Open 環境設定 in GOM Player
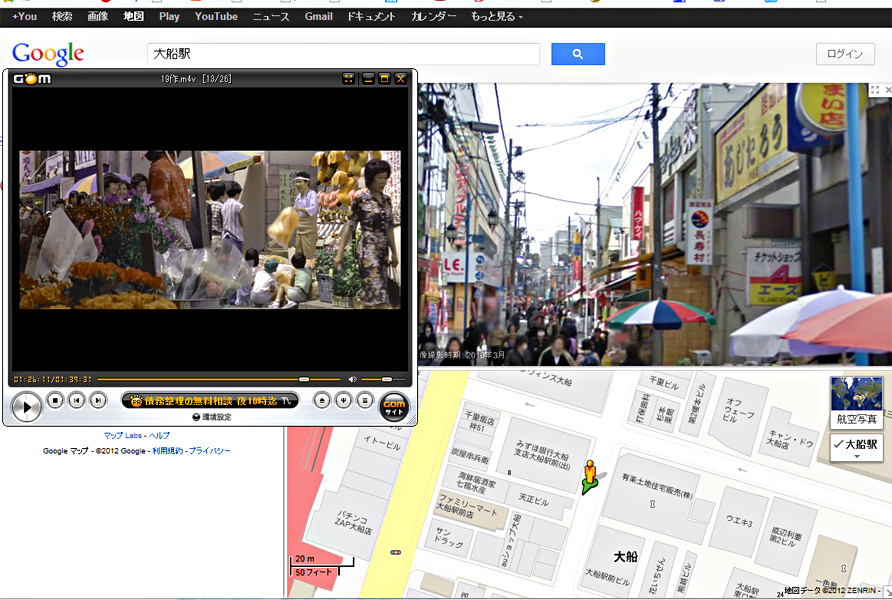The width and height of the screenshot is (892, 600). pos(212,417)
